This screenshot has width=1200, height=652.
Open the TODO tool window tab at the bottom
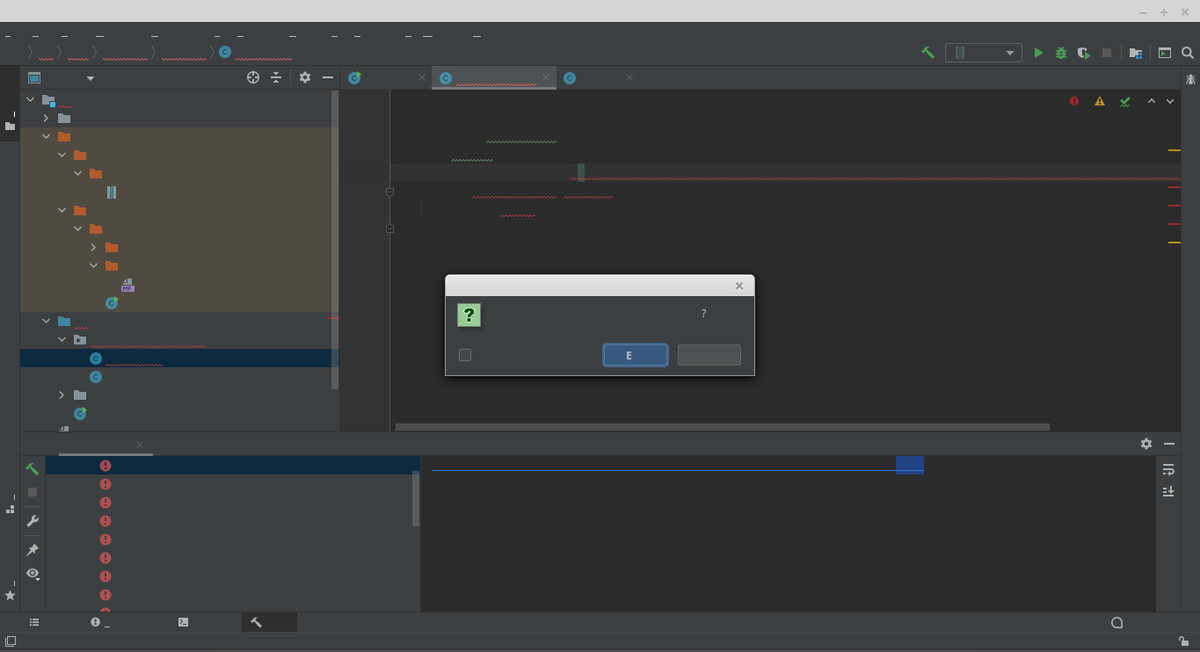click(x=34, y=622)
